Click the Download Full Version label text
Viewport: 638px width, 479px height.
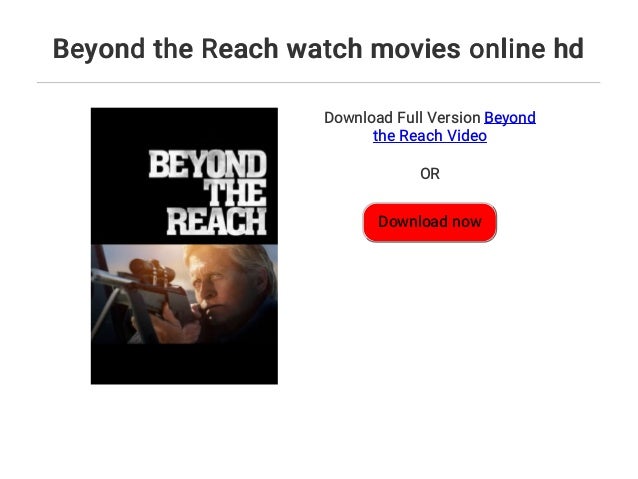(x=402, y=118)
